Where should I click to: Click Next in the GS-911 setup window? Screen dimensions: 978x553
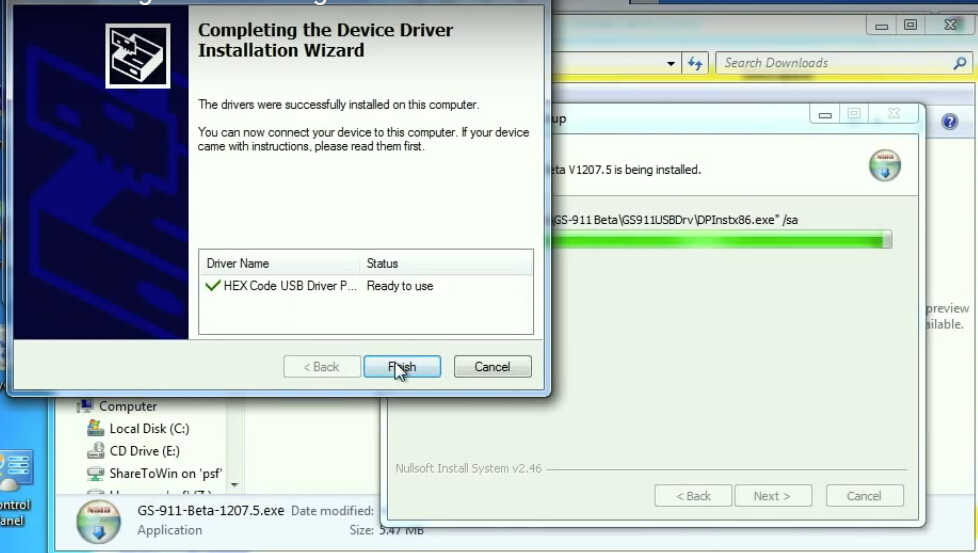tap(773, 496)
